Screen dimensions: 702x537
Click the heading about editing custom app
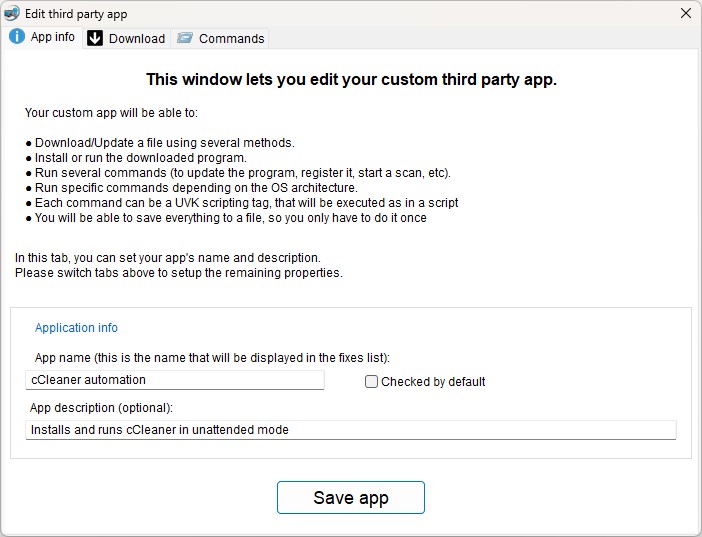(351, 80)
